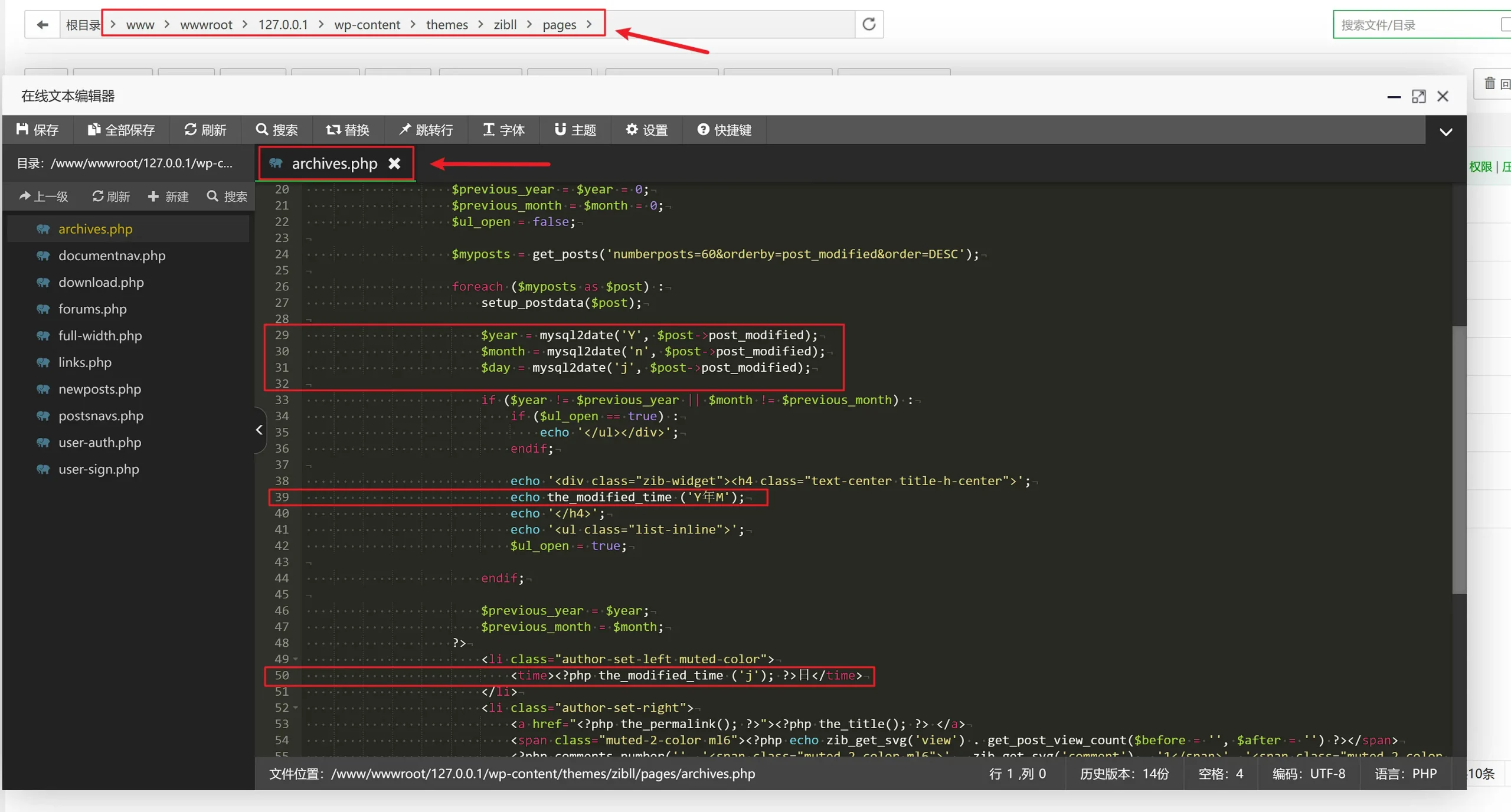Click 行 1 ,列 0 cursor position indicator

1018,774
